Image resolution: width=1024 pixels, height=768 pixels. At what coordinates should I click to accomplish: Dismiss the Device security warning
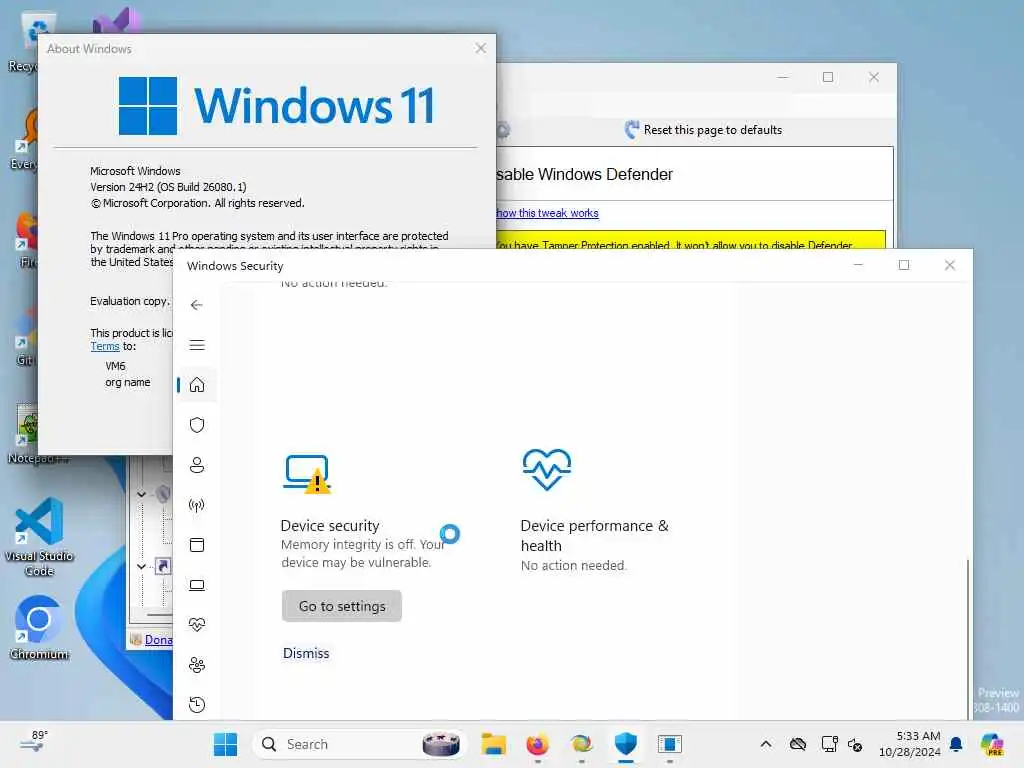[x=306, y=653]
